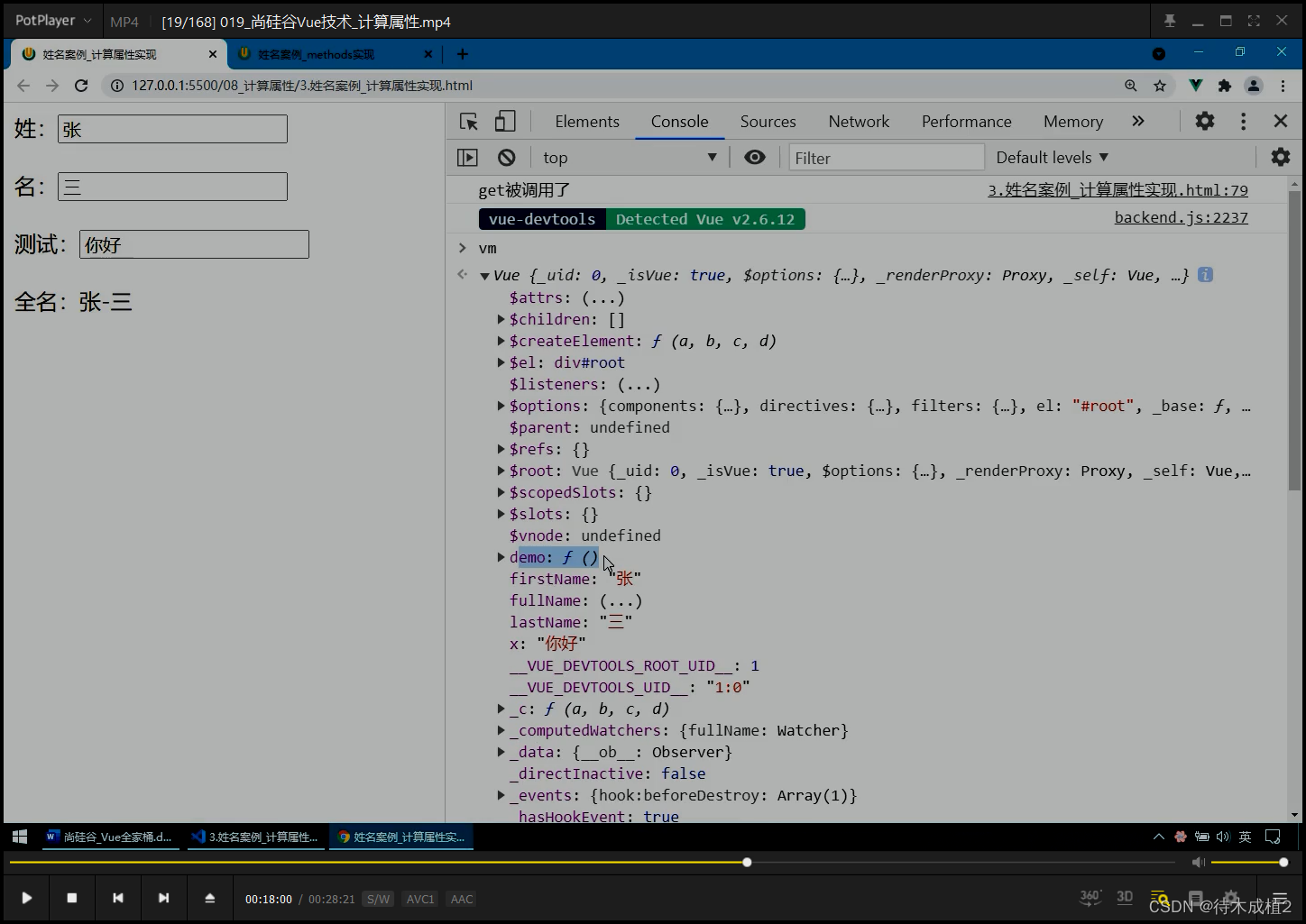1306x924 pixels.
Task: Bookmark this page with the star
Action: tap(1160, 86)
